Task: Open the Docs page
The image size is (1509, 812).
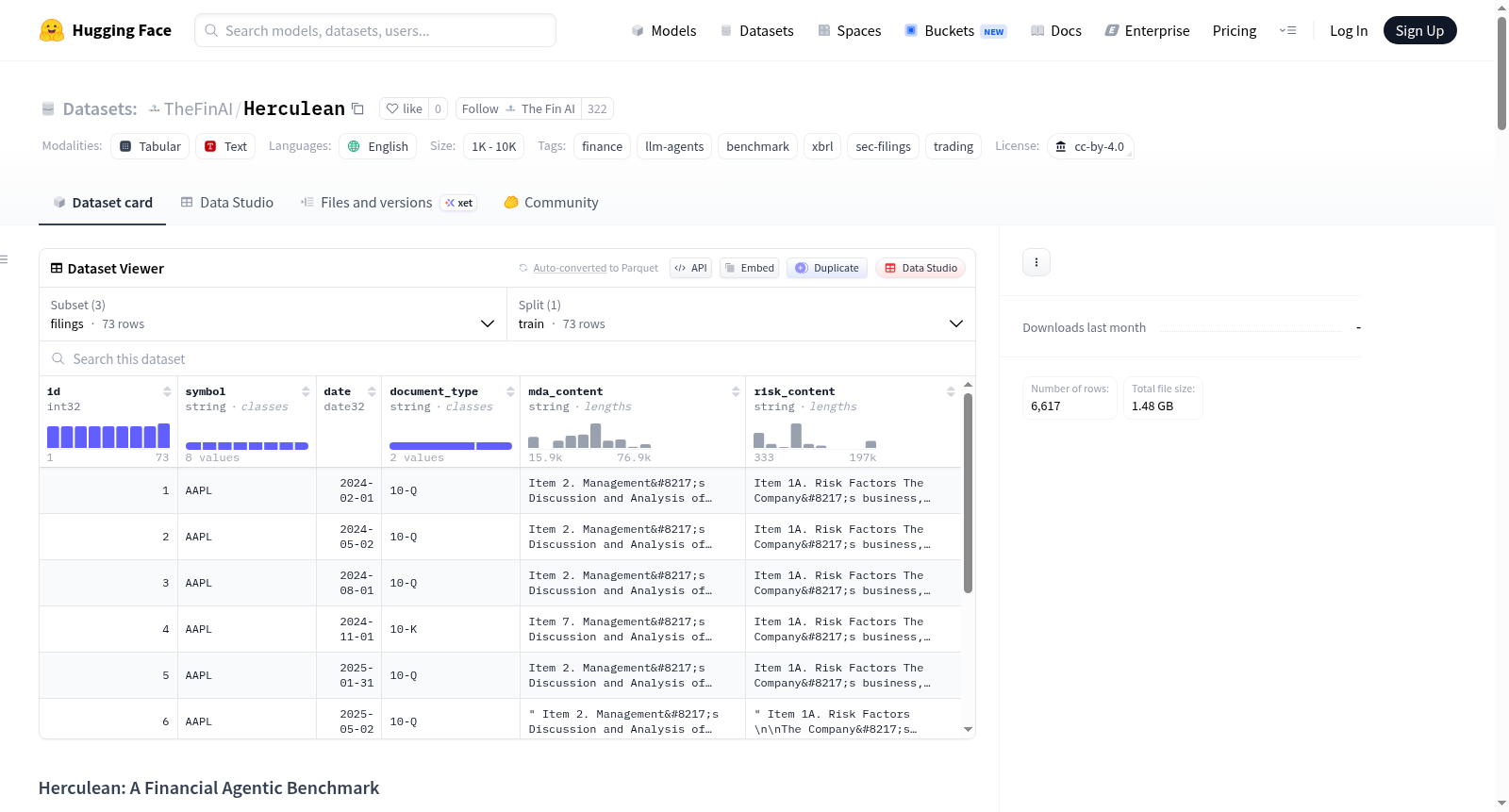Action: [1056, 30]
